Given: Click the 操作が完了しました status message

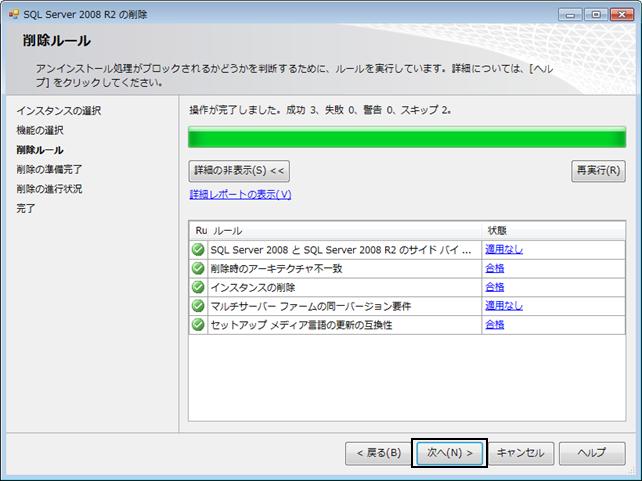Looking at the screenshot, I should click(x=320, y=110).
